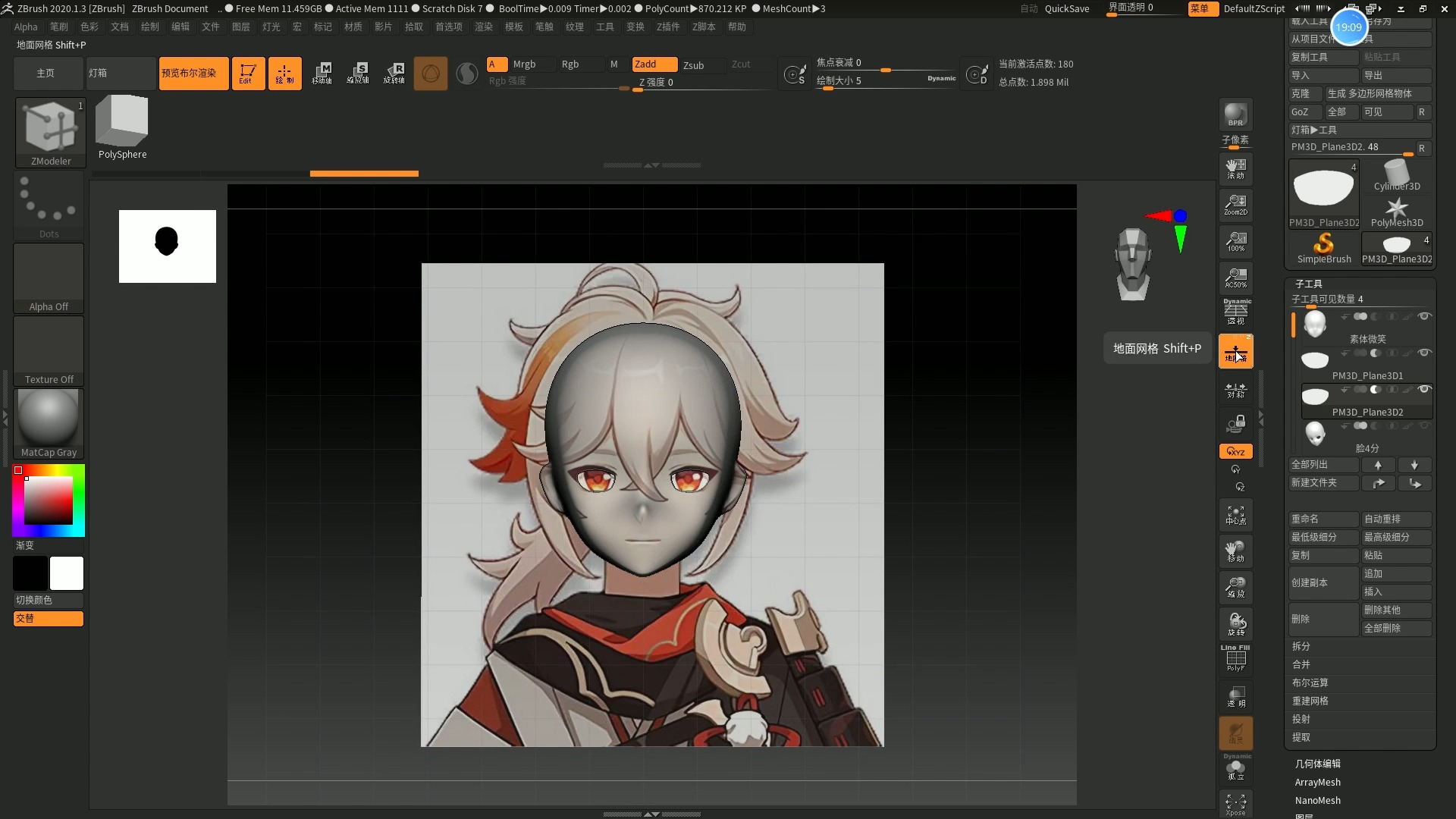The image size is (1456, 819).
Task: Open the main color picker square
Action: [x=49, y=500]
